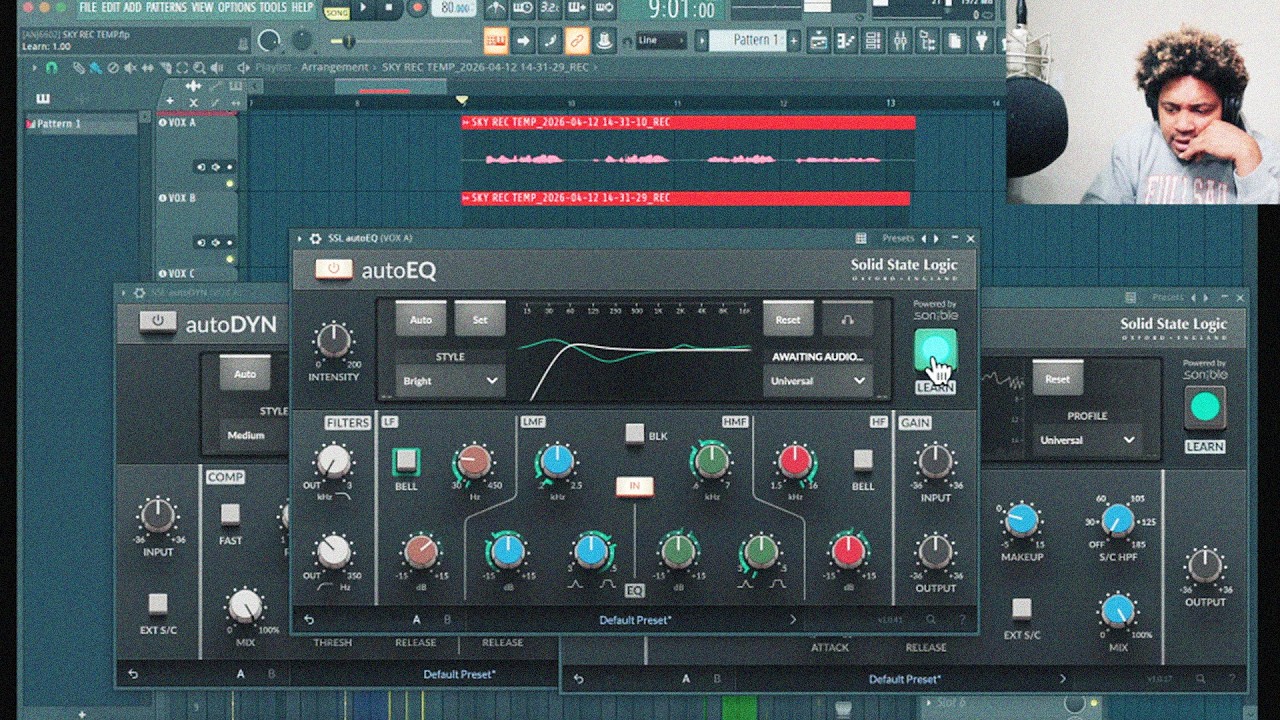
Task: Open the TOOLS menu
Action: tap(273, 8)
